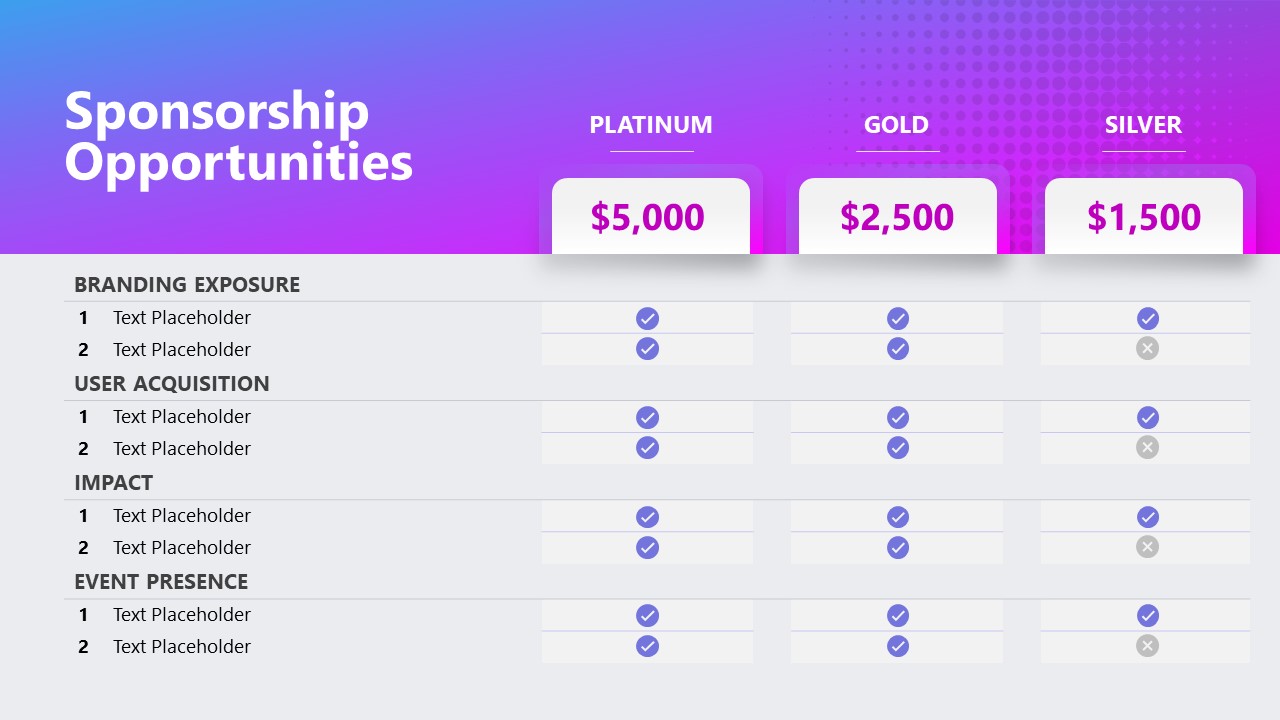Click Platinum checkmark for Branding Exposure row 1
The image size is (1280, 720).
(648, 319)
